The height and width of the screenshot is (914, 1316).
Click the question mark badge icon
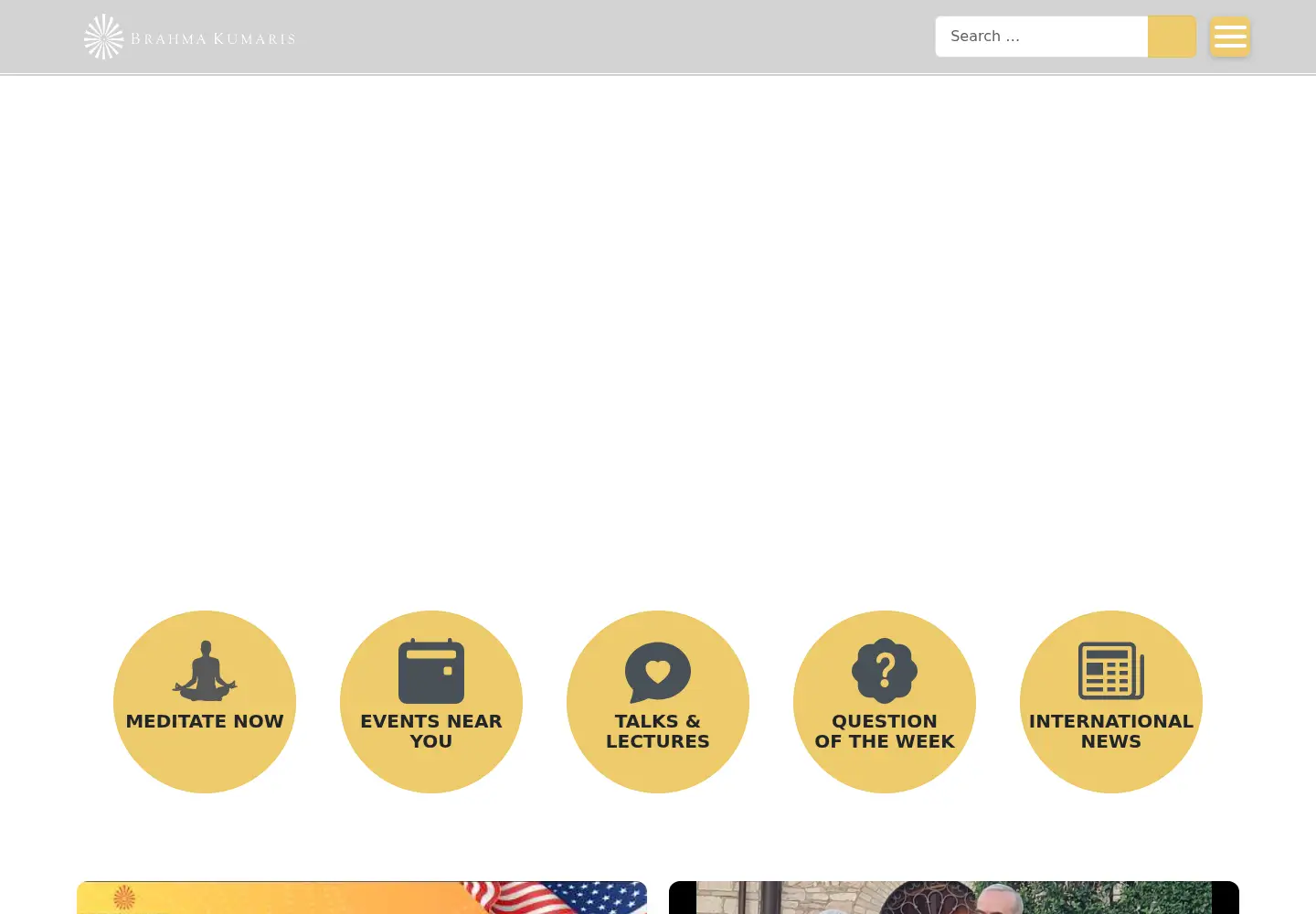click(x=885, y=671)
